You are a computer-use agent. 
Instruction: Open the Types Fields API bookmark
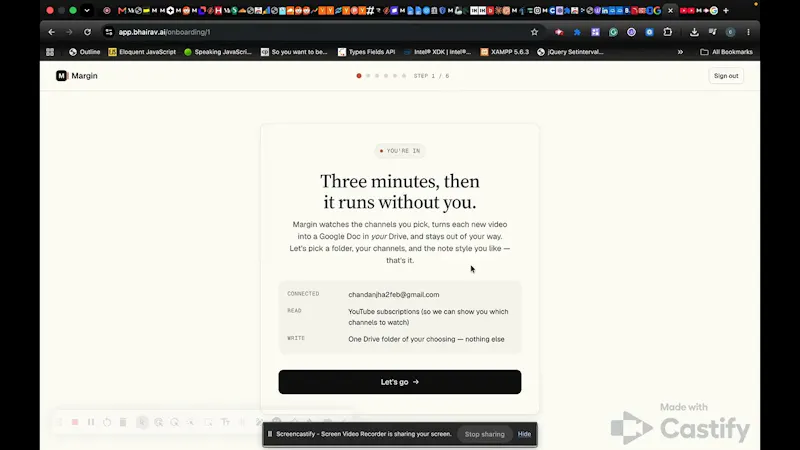[x=366, y=52]
